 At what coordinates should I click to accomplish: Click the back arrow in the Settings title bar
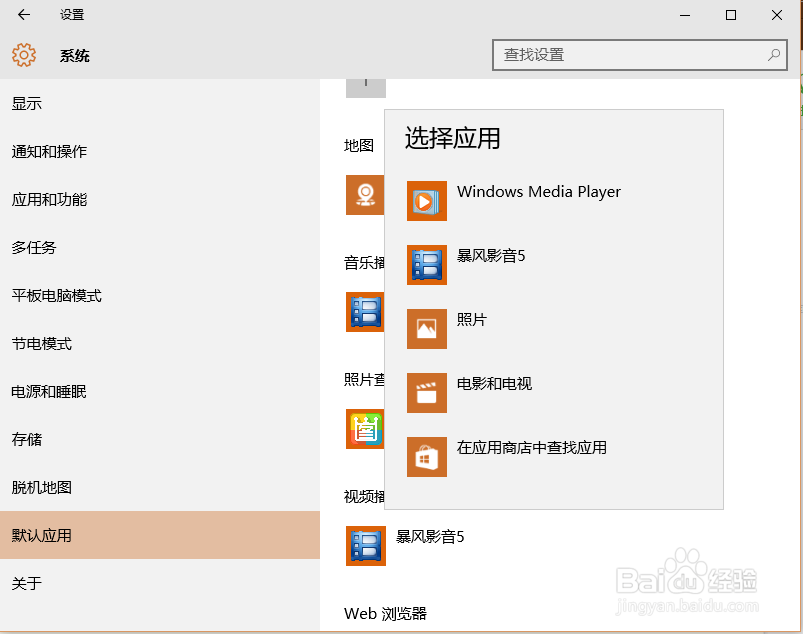click(x=24, y=15)
